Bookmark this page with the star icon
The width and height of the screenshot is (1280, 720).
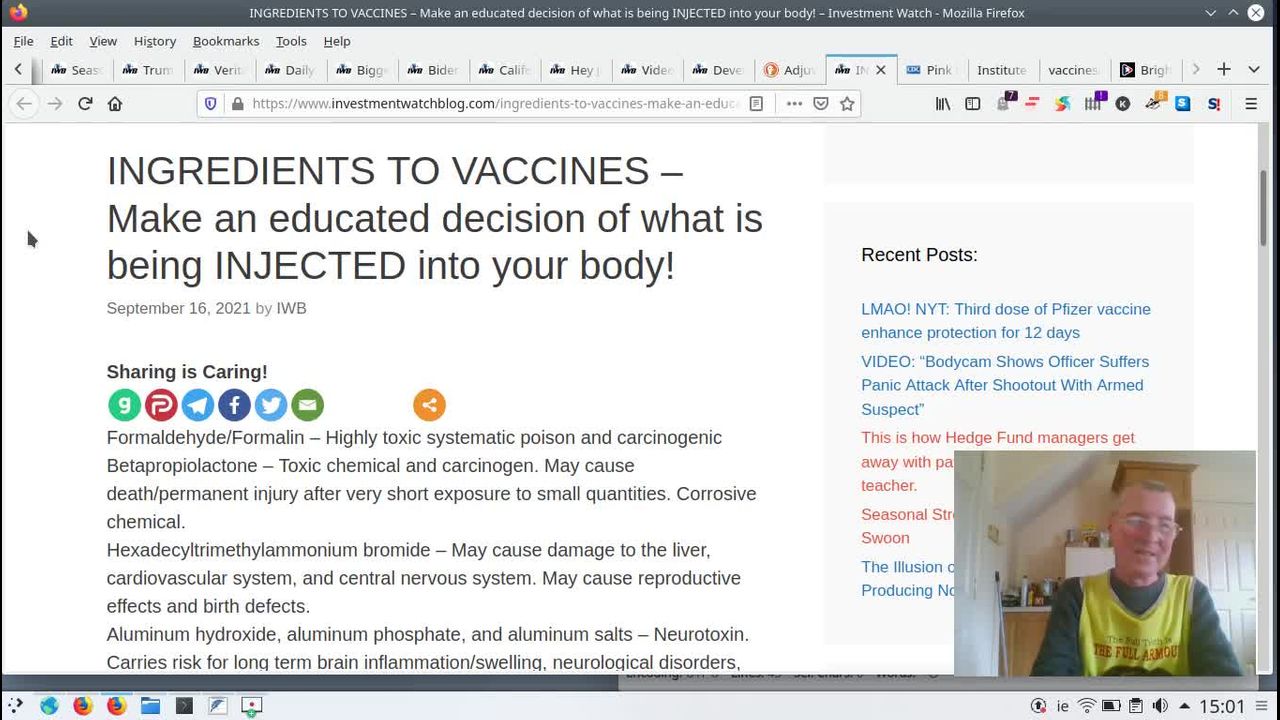click(x=847, y=104)
